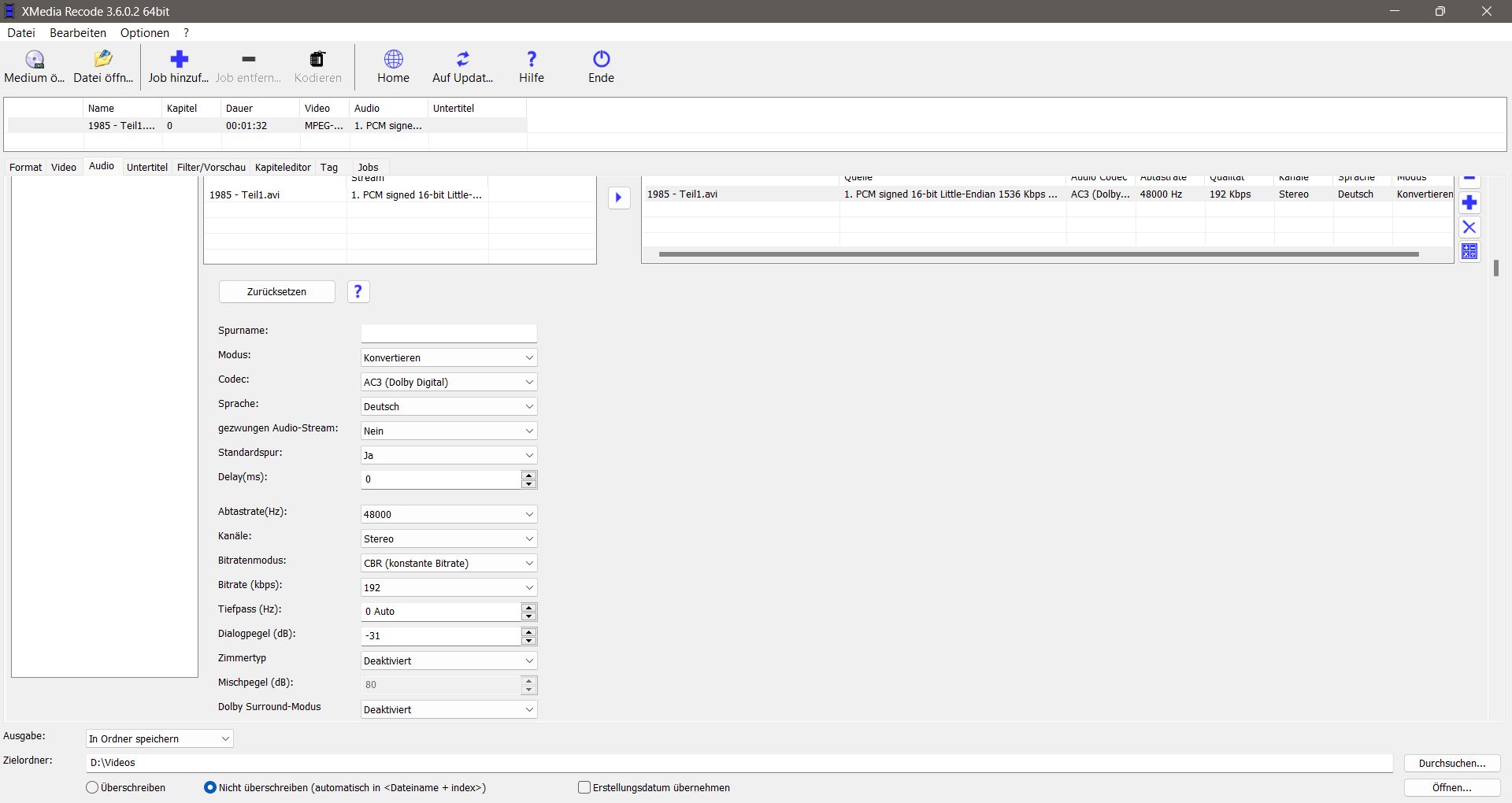
Task: Open gezwungen Audio-Stream dropdown
Action: pyautogui.click(x=449, y=431)
